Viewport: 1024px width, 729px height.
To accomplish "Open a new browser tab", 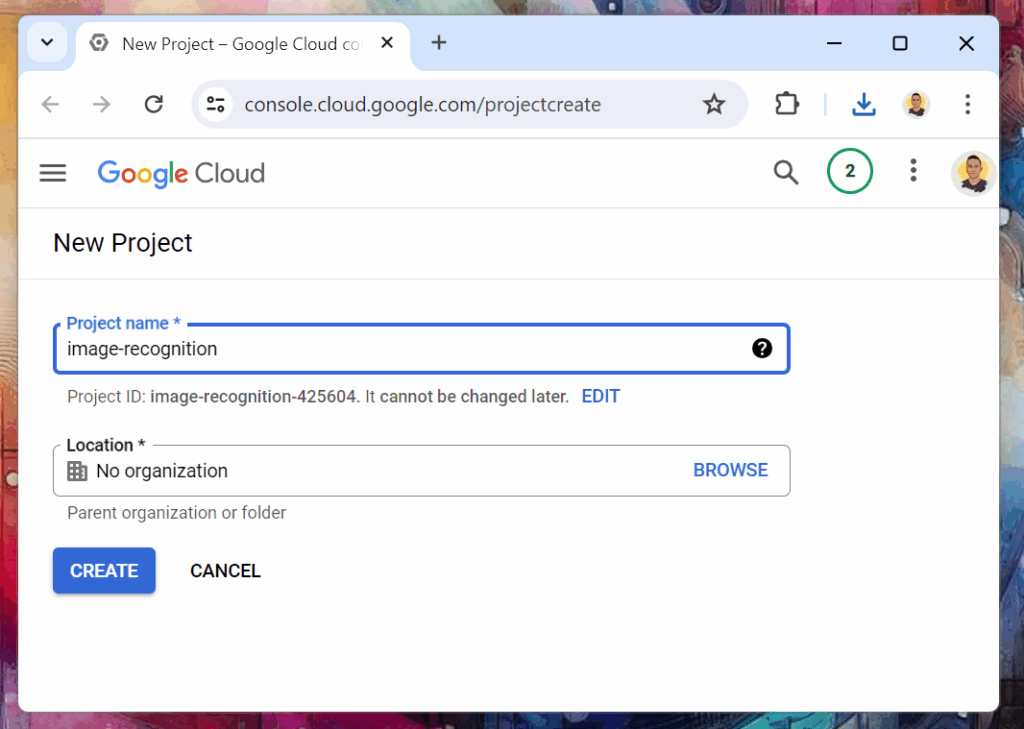I will click(439, 43).
